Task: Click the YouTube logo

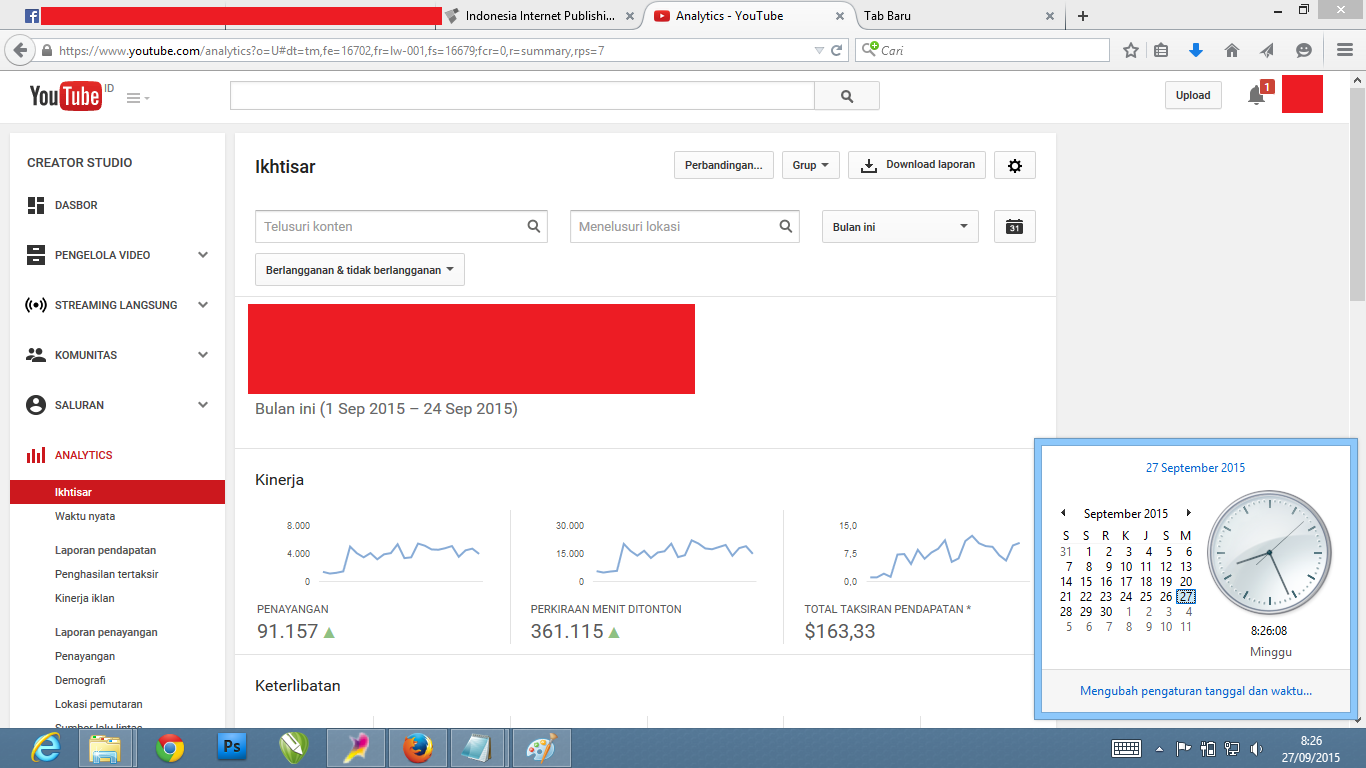Action: 65,96
